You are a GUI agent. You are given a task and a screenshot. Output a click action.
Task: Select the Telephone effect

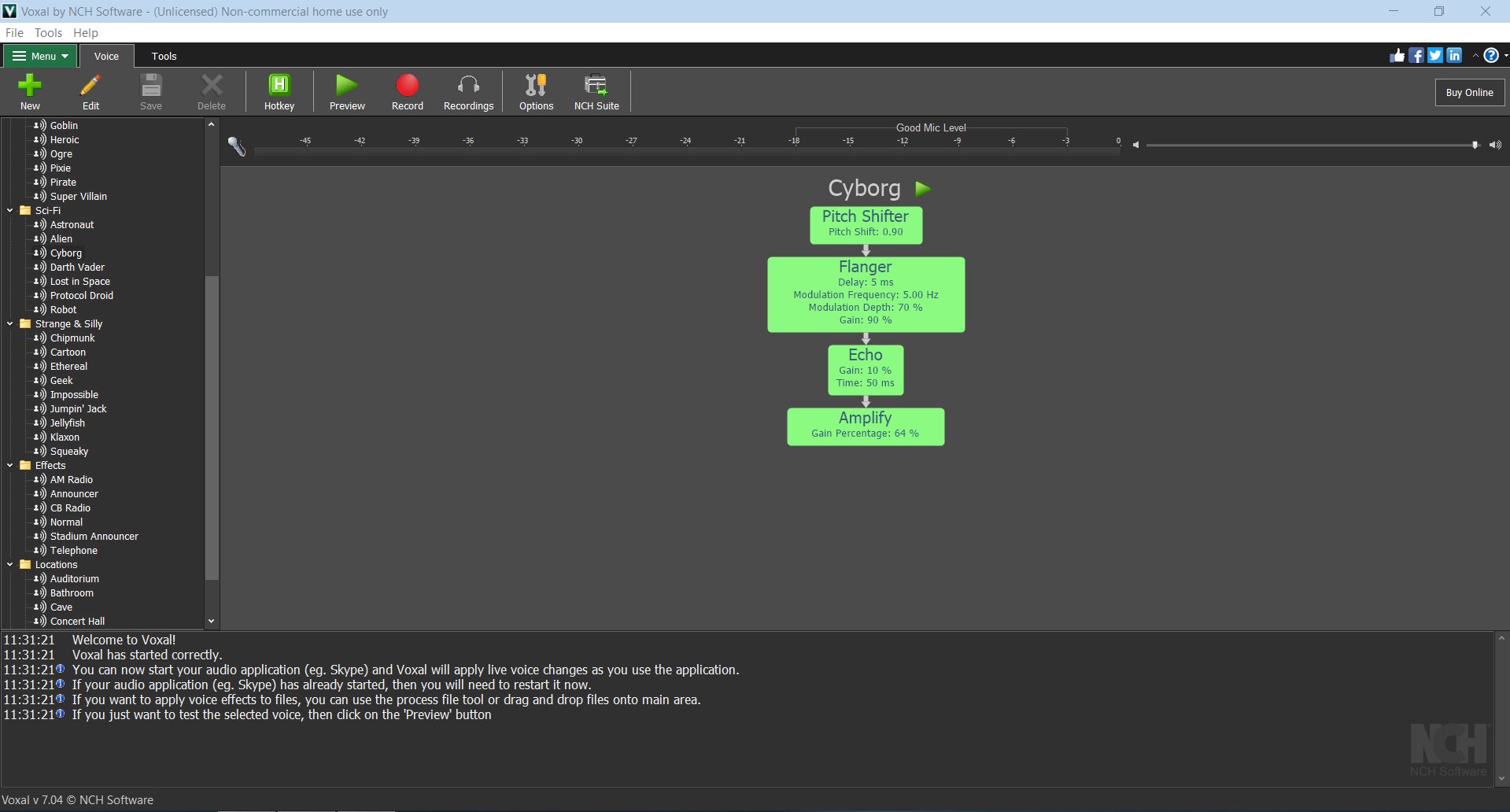coord(74,551)
